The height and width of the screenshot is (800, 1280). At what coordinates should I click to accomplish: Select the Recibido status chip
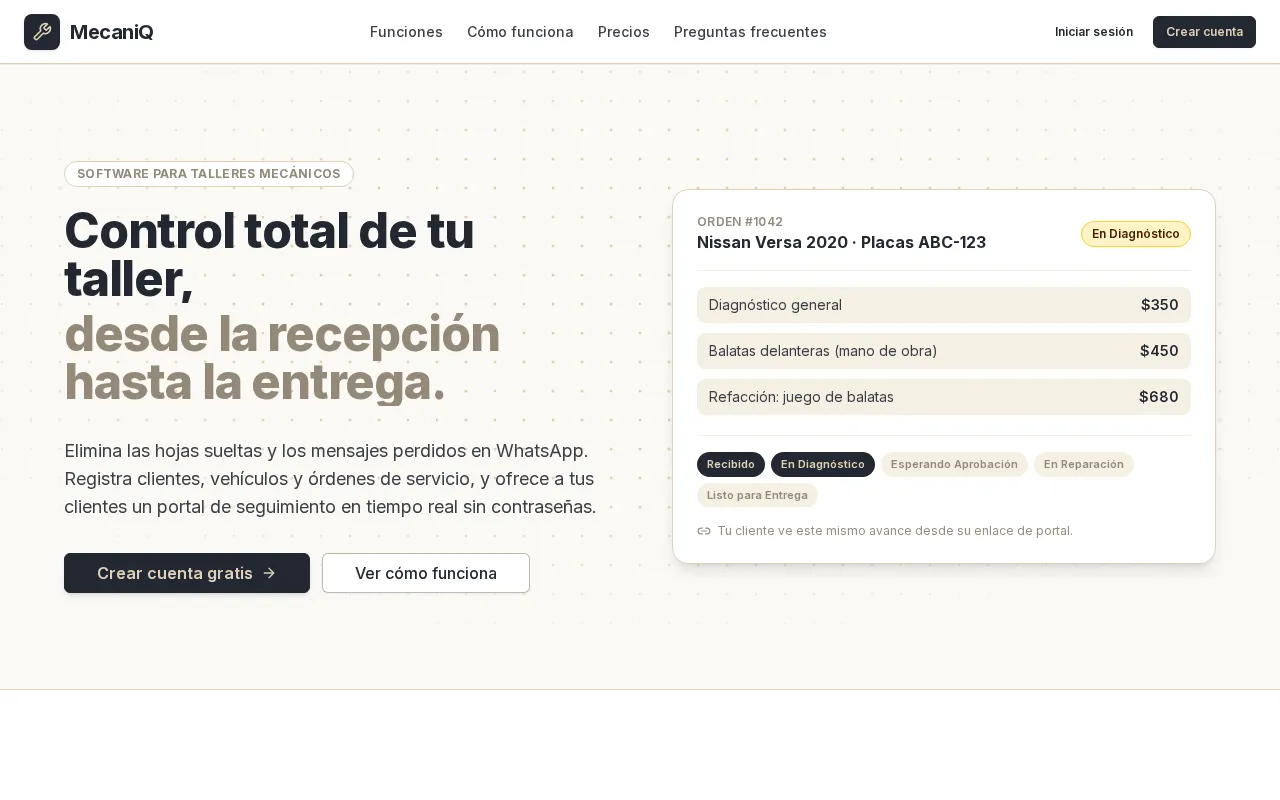point(731,464)
